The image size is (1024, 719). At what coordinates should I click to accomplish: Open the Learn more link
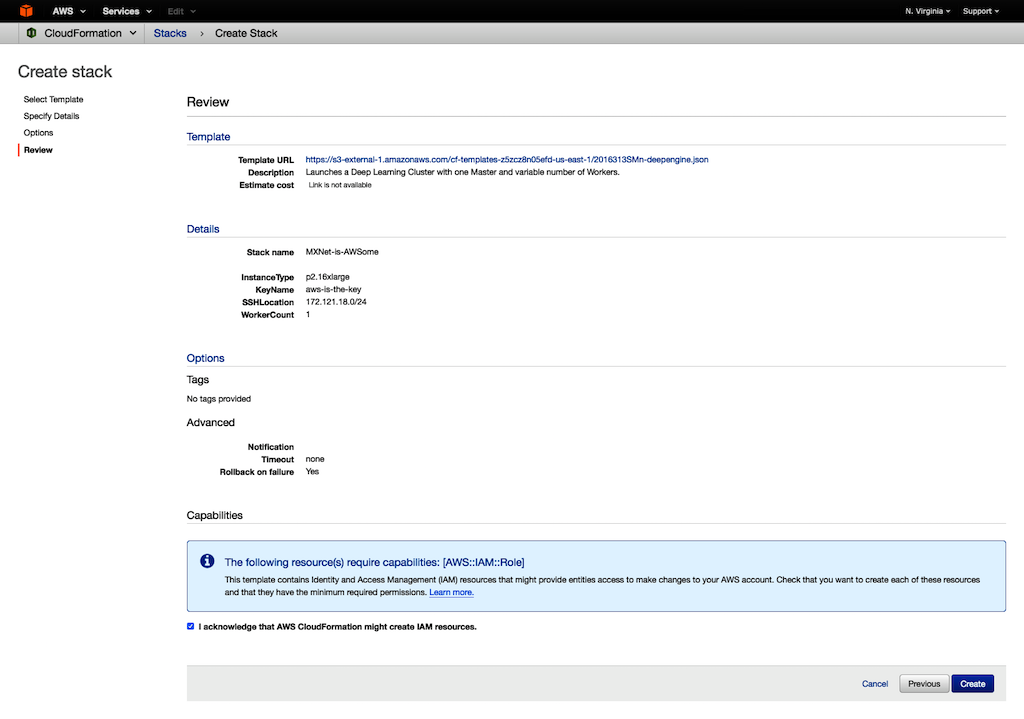click(451, 592)
